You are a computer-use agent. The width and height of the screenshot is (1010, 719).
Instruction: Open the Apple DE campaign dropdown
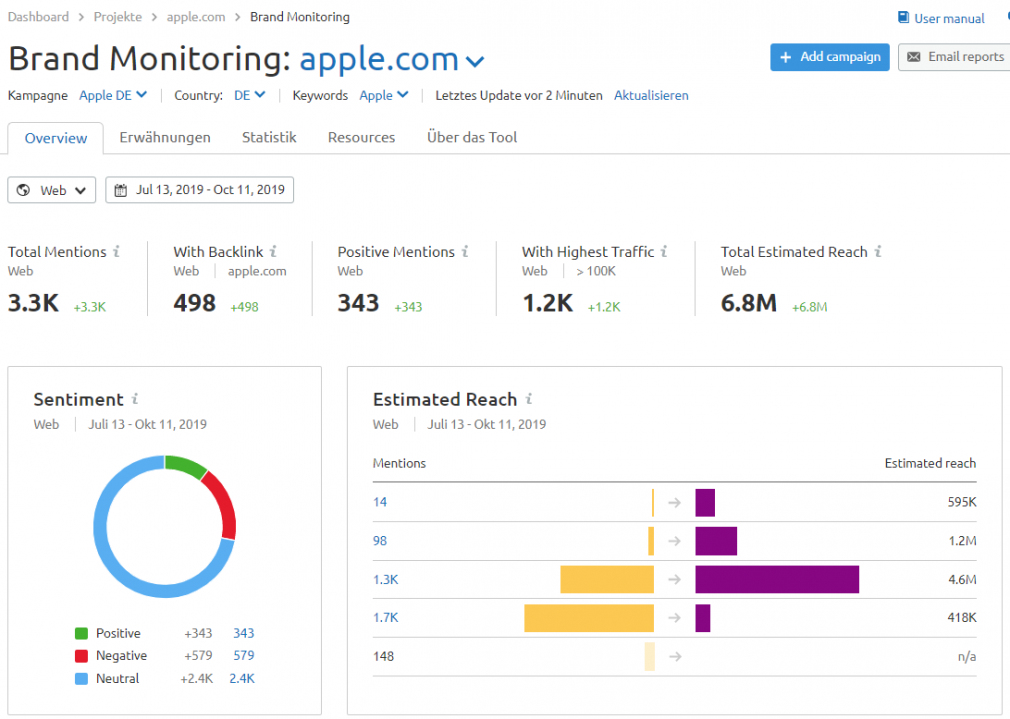[113, 95]
